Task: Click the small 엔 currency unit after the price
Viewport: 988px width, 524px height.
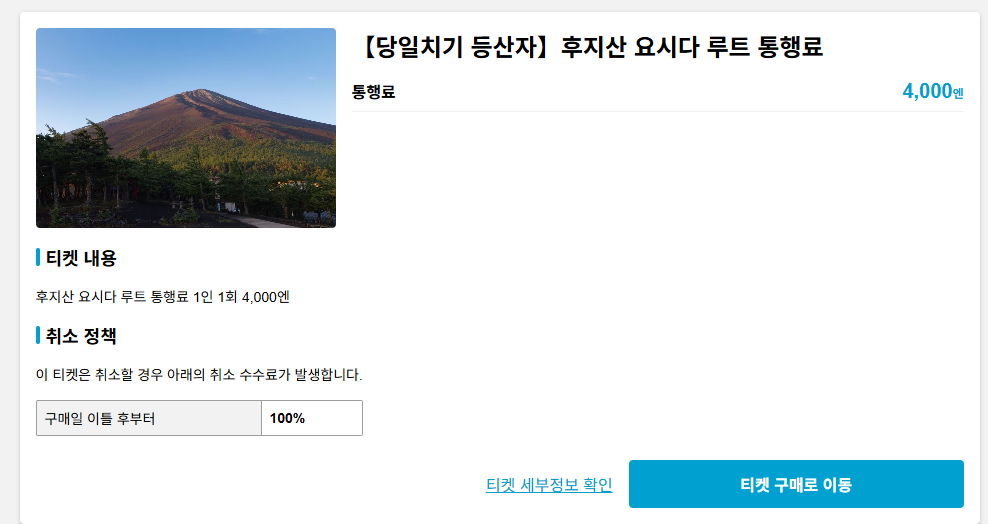Action: (x=958, y=94)
